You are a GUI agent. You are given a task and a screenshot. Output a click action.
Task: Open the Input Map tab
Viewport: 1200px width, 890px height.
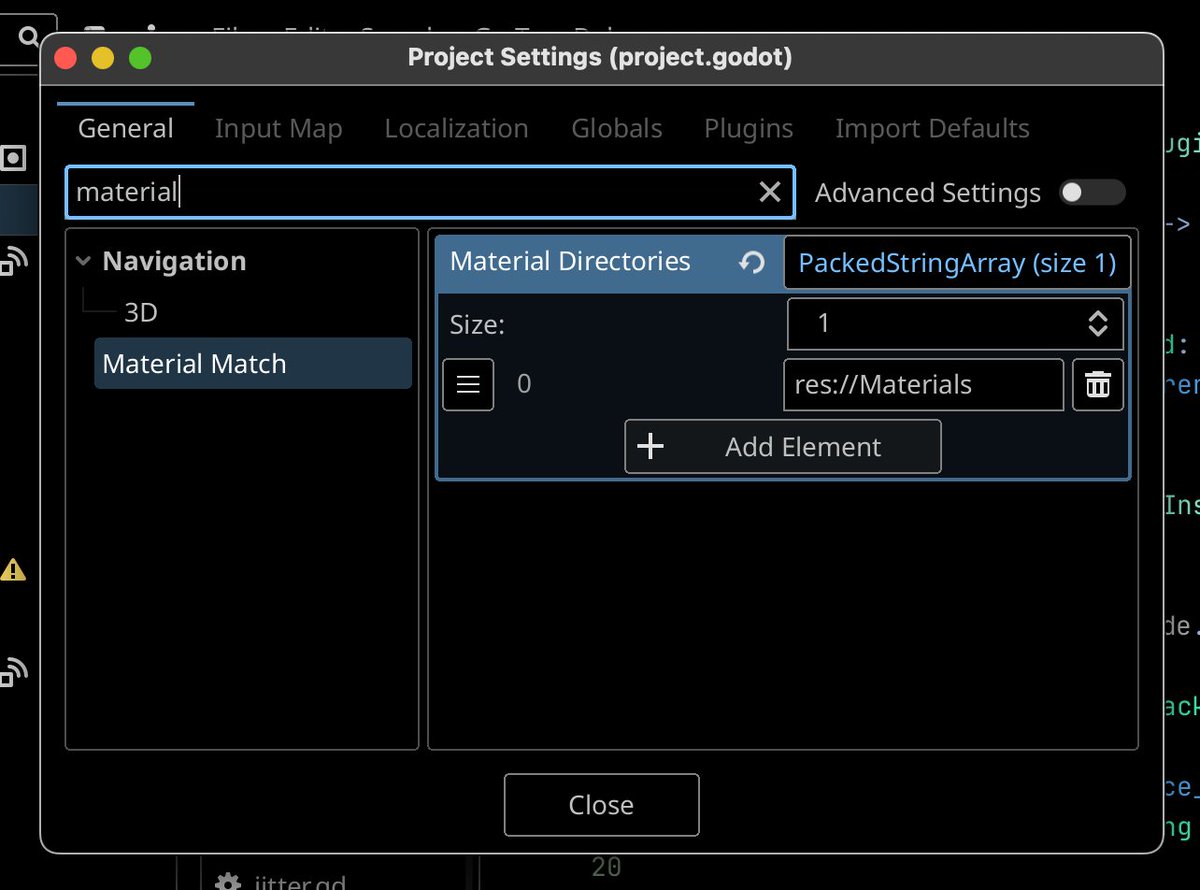click(278, 128)
